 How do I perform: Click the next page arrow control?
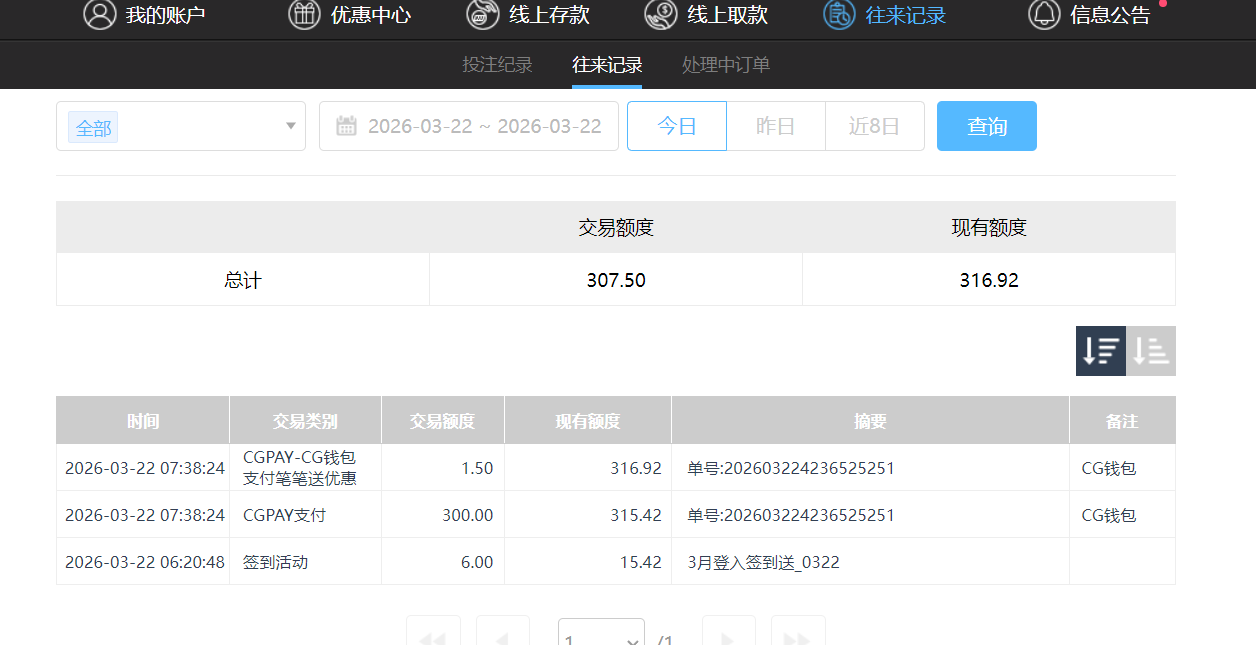pos(729,632)
